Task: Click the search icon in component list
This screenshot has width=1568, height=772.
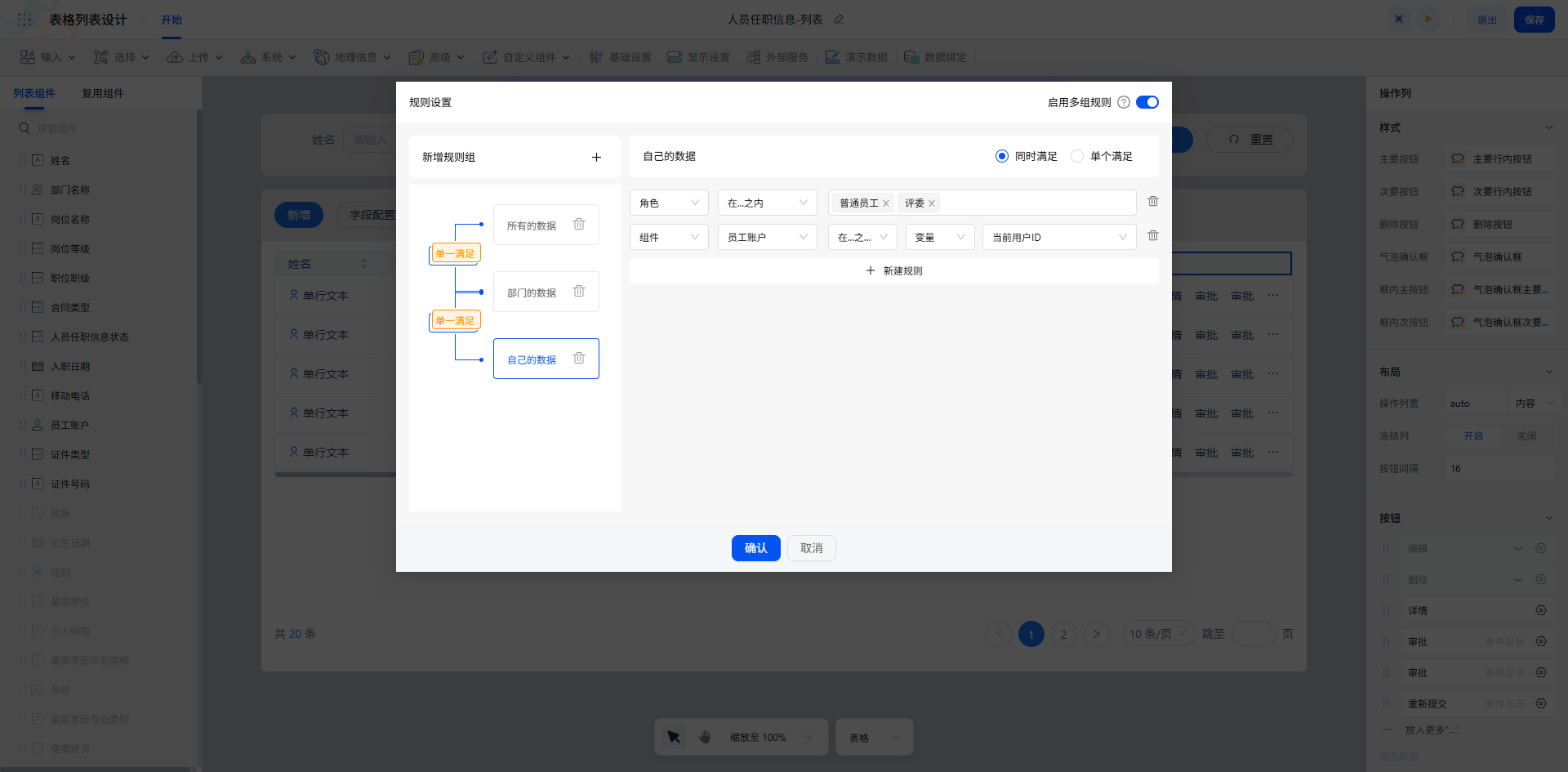Action: 24,128
